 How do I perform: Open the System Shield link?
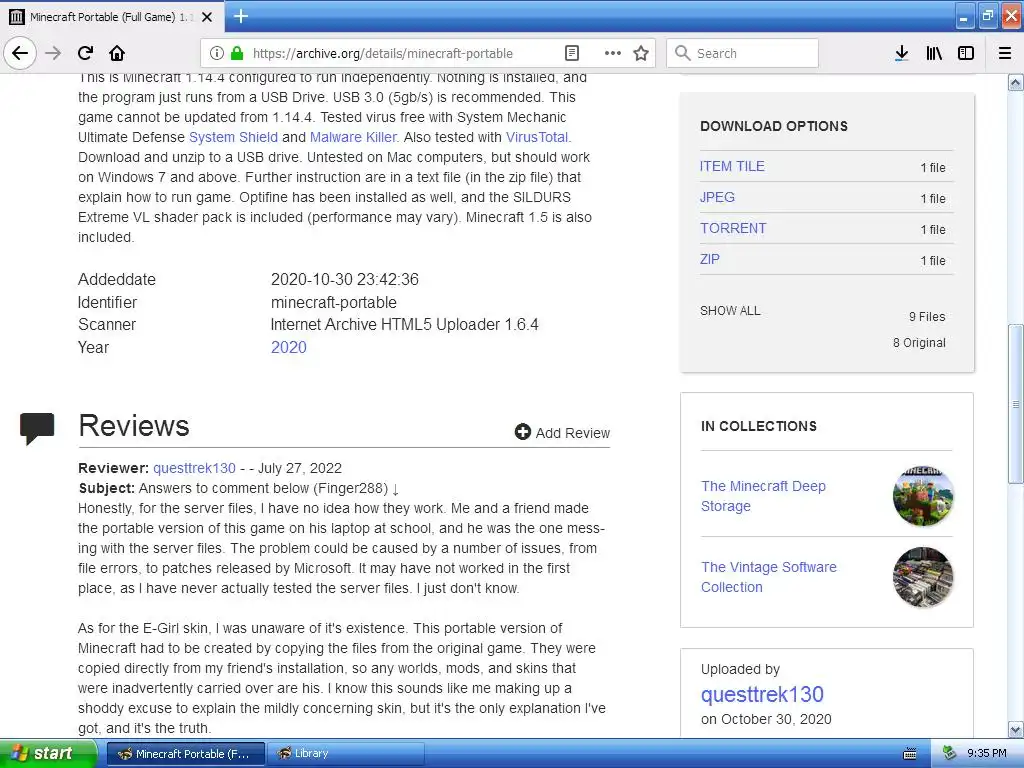pos(233,137)
